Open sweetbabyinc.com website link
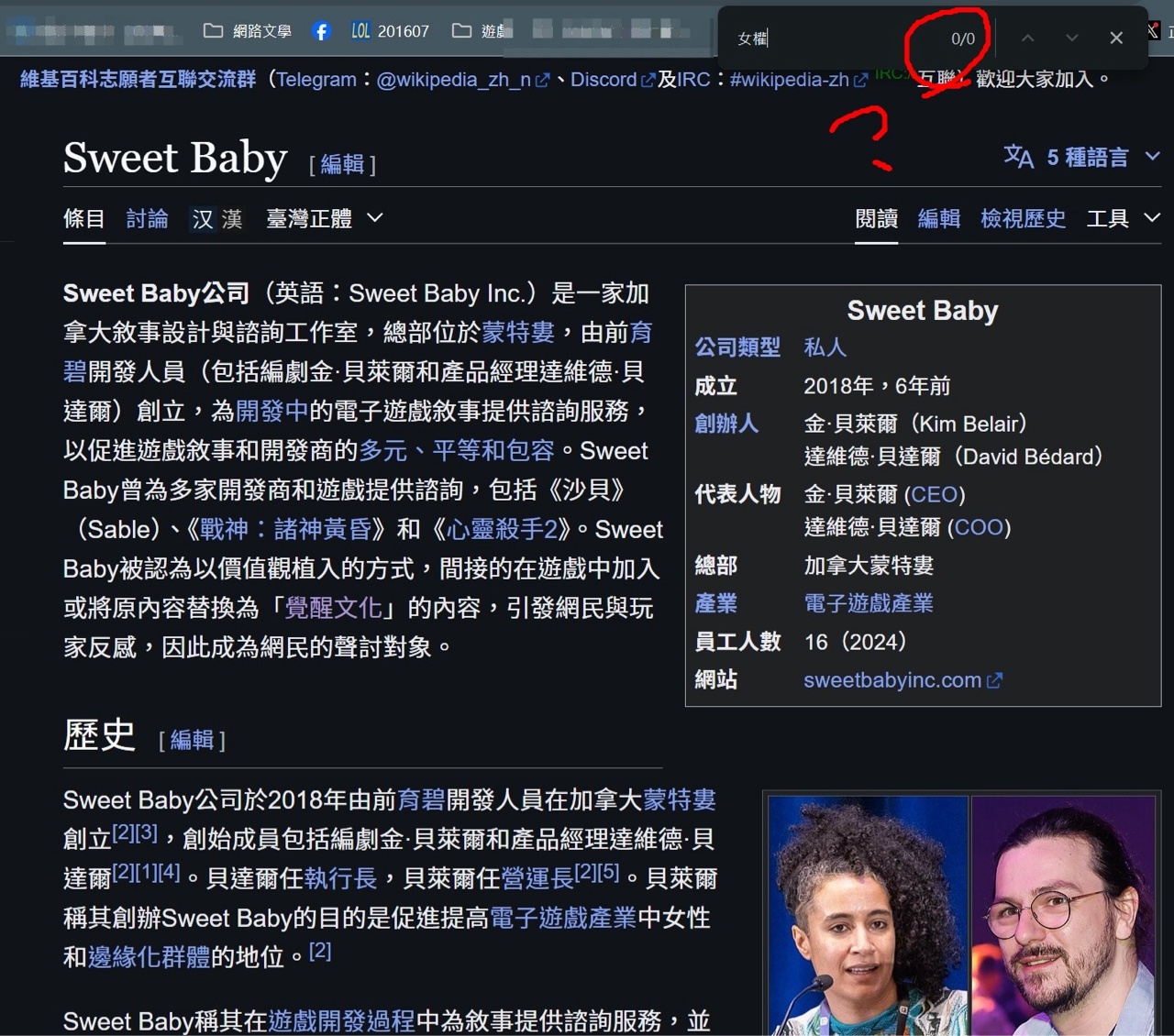The image size is (1174, 1036). (892, 680)
